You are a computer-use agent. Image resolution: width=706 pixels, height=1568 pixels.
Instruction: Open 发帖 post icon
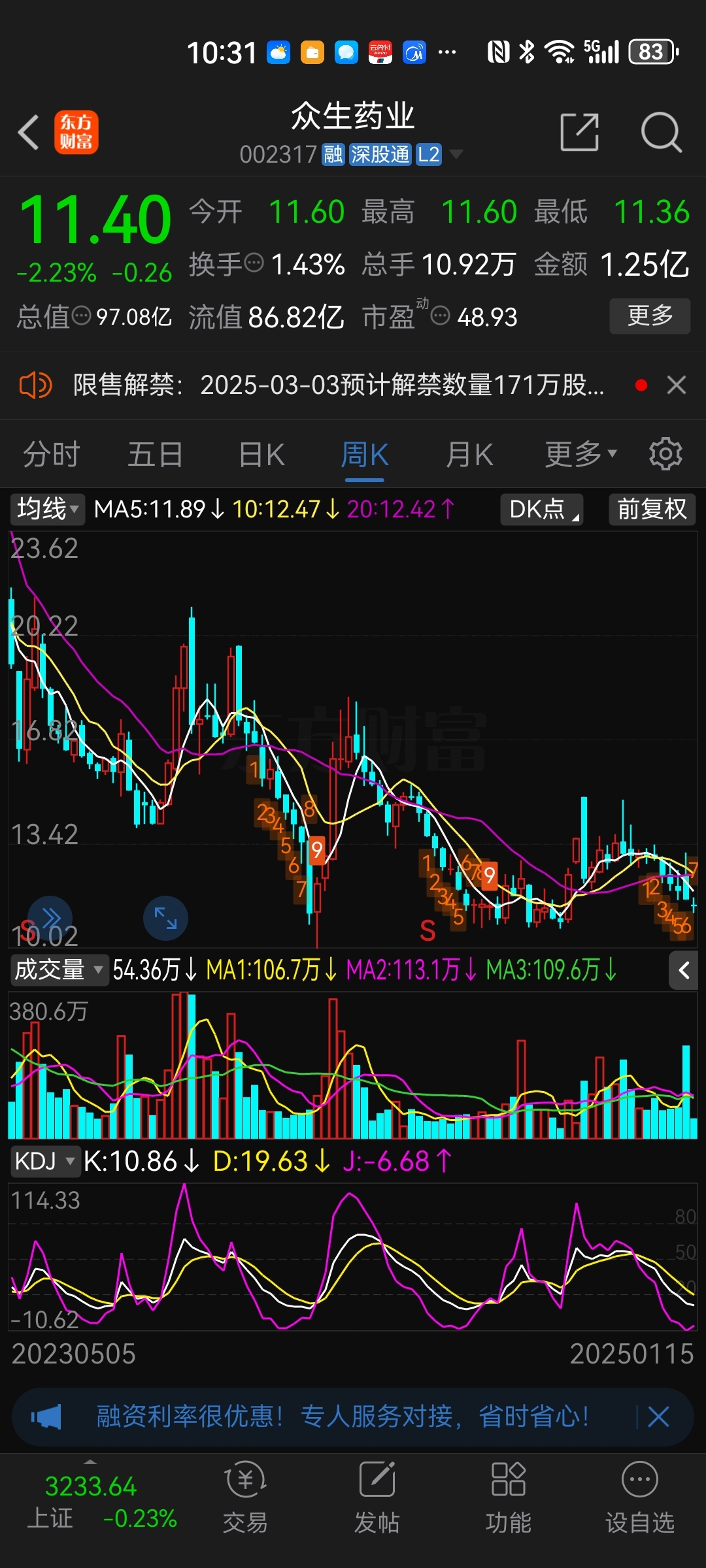377,1499
